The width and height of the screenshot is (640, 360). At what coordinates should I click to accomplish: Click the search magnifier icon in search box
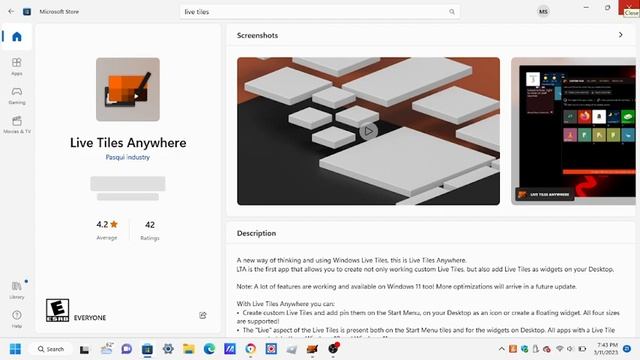point(452,12)
